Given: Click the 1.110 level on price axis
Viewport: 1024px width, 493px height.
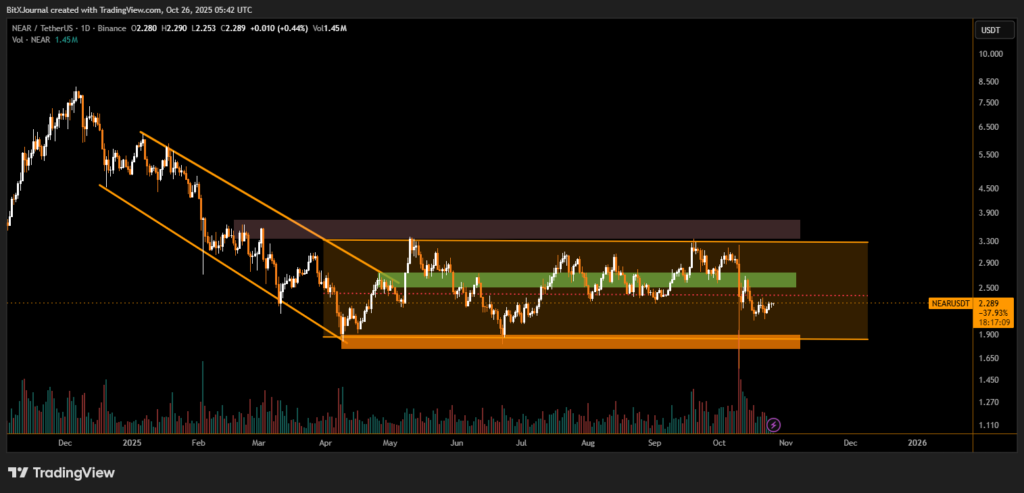Looking at the screenshot, I should click(x=989, y=426).
